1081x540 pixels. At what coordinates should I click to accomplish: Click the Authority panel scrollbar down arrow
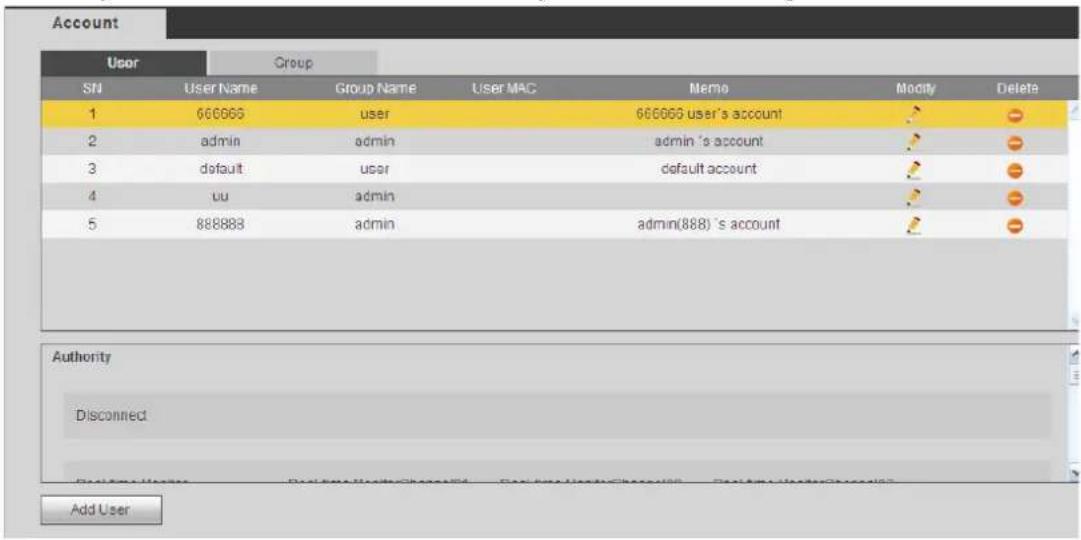pos(1075,474)
